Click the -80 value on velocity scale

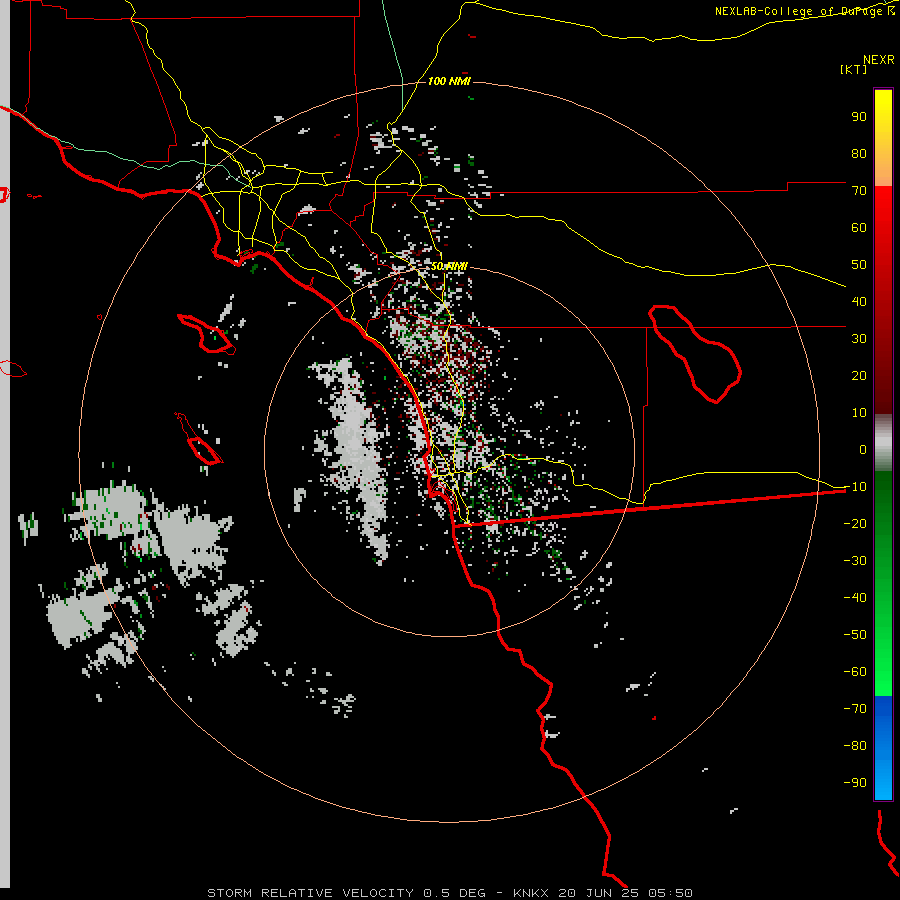855,746
